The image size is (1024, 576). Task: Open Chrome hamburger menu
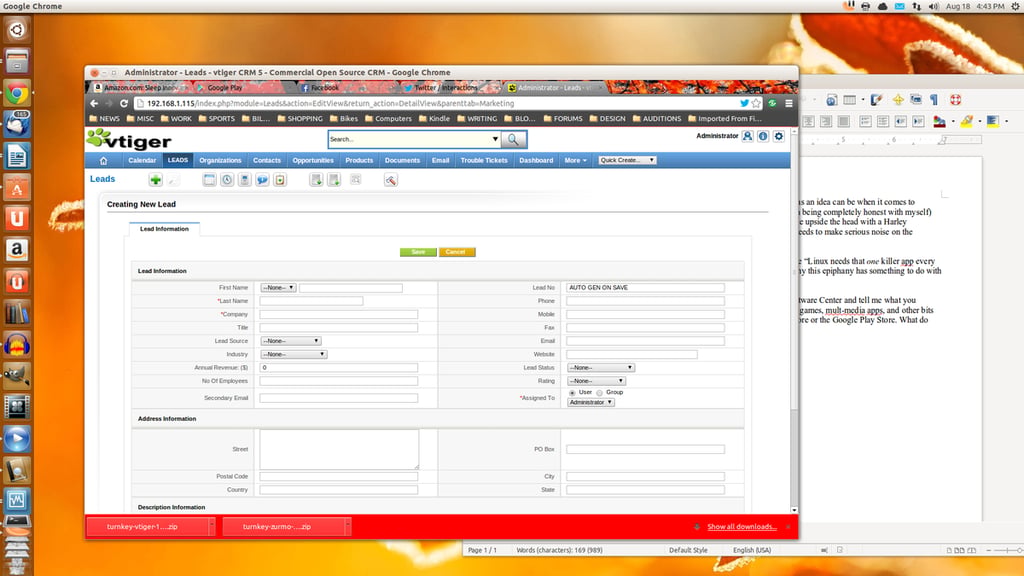coord(789,103)
